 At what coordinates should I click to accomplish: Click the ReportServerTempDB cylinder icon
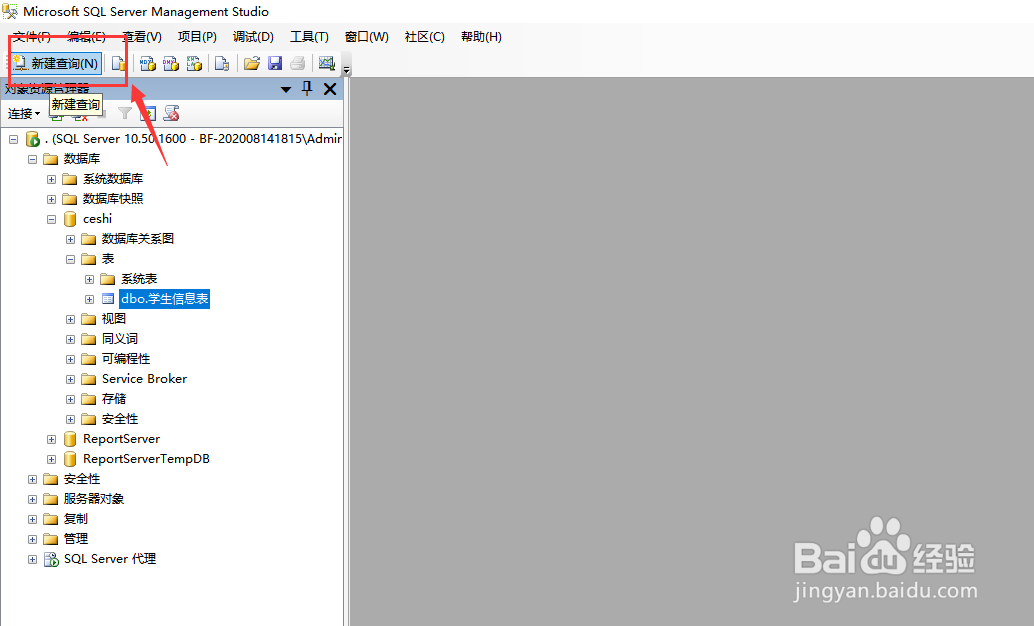click(x=70, y=459)
